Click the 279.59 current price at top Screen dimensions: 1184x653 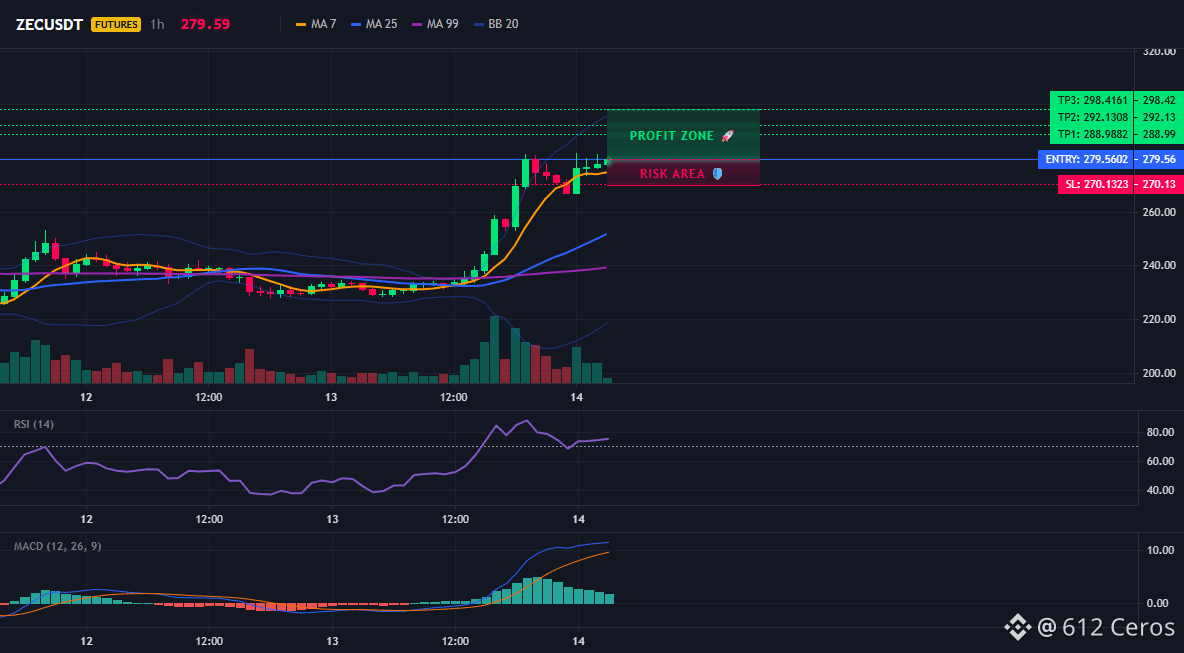pos(205,24)
